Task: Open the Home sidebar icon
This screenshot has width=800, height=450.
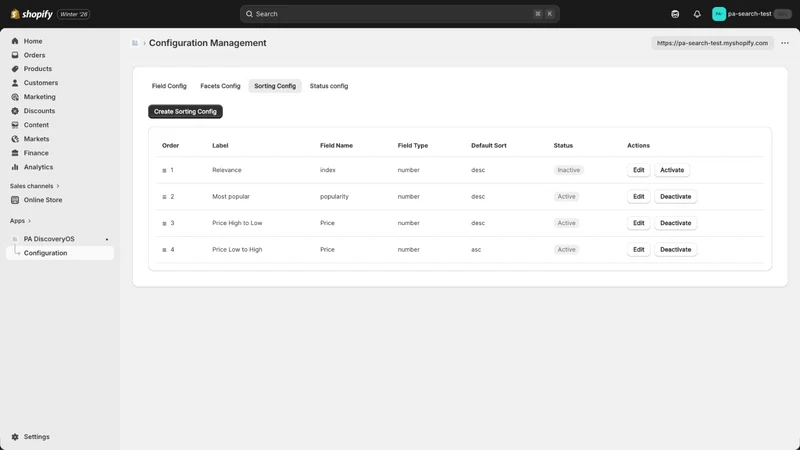Action: pos(15,41)
